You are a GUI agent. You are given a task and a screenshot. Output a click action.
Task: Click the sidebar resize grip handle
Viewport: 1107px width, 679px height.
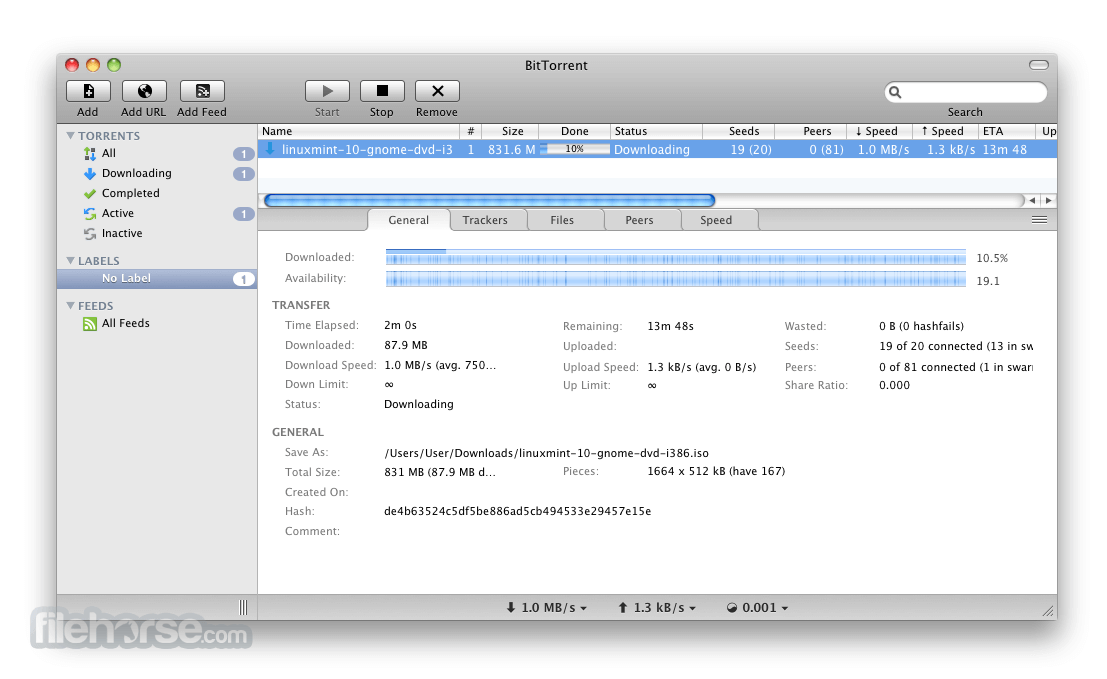tap(244, 608)
